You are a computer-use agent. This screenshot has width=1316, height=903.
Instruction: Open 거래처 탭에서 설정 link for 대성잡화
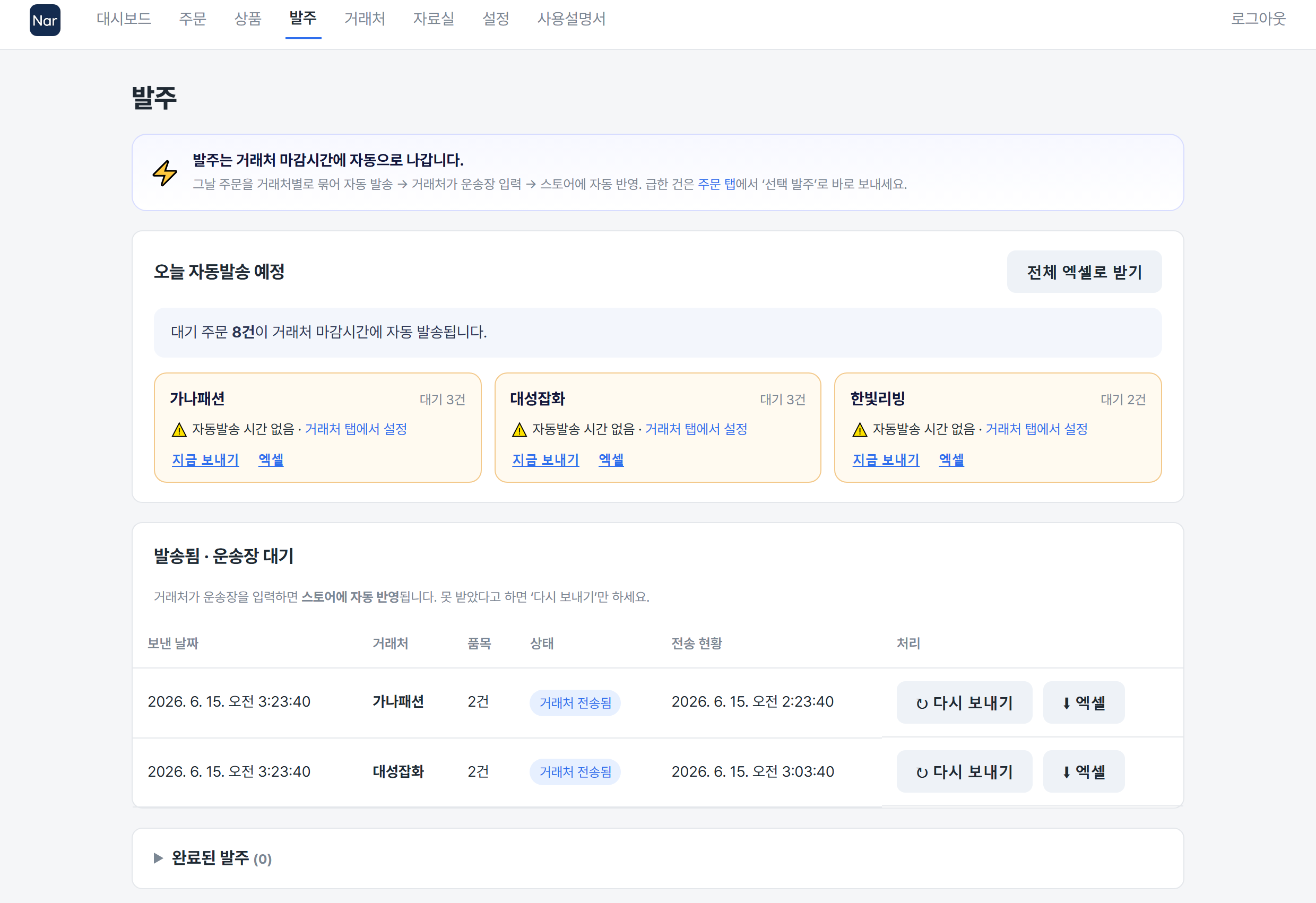[x=697, y=429]
